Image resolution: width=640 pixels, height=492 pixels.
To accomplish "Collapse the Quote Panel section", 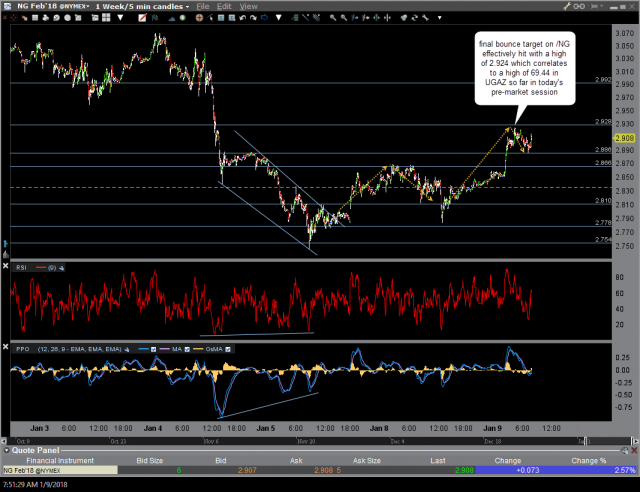I will (6, 449).
